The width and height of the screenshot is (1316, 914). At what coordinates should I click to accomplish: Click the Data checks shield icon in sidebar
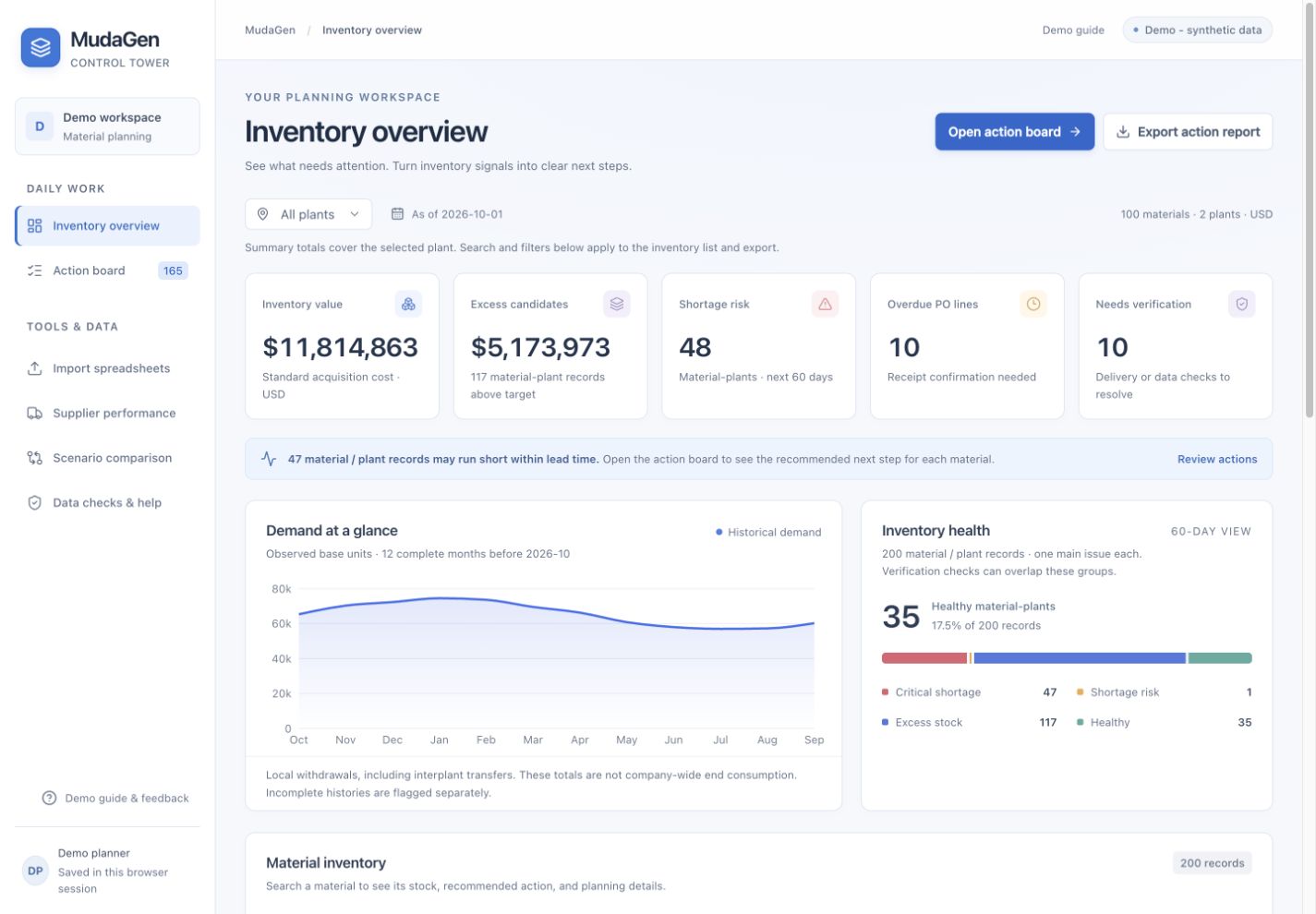click(34, 502)
